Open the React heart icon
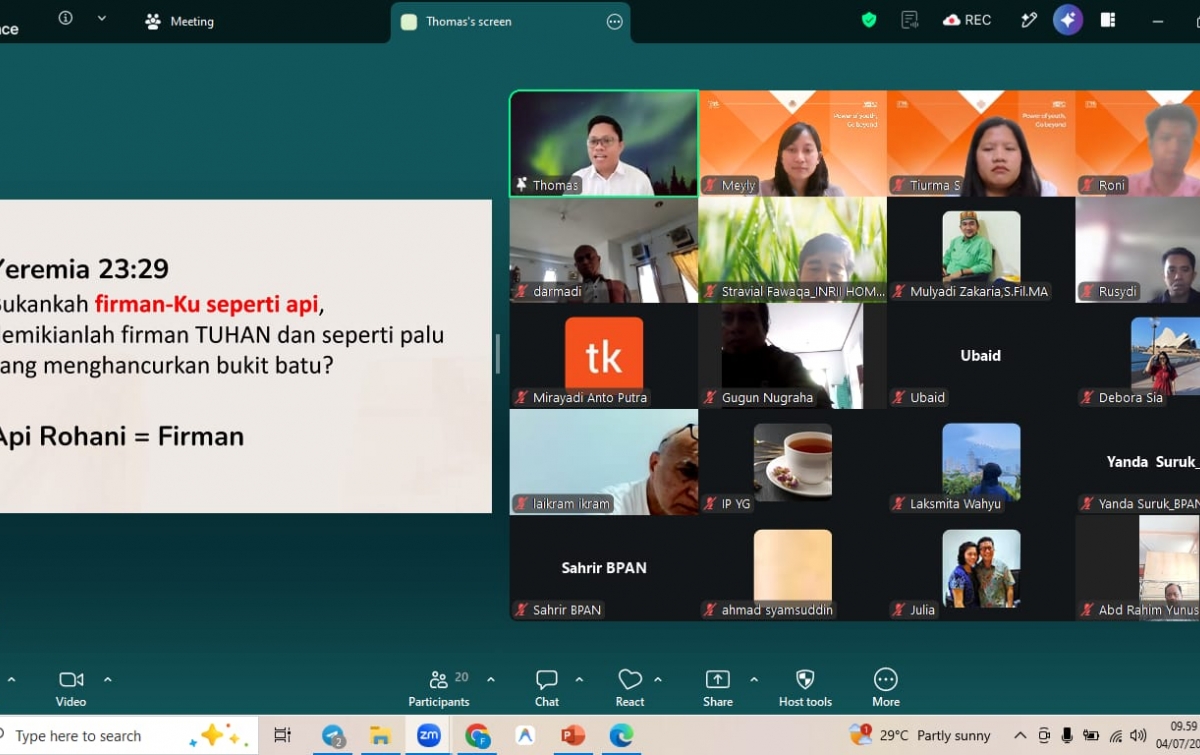The width and height of the screenshot is (1200, 755). tap(630, 680)
